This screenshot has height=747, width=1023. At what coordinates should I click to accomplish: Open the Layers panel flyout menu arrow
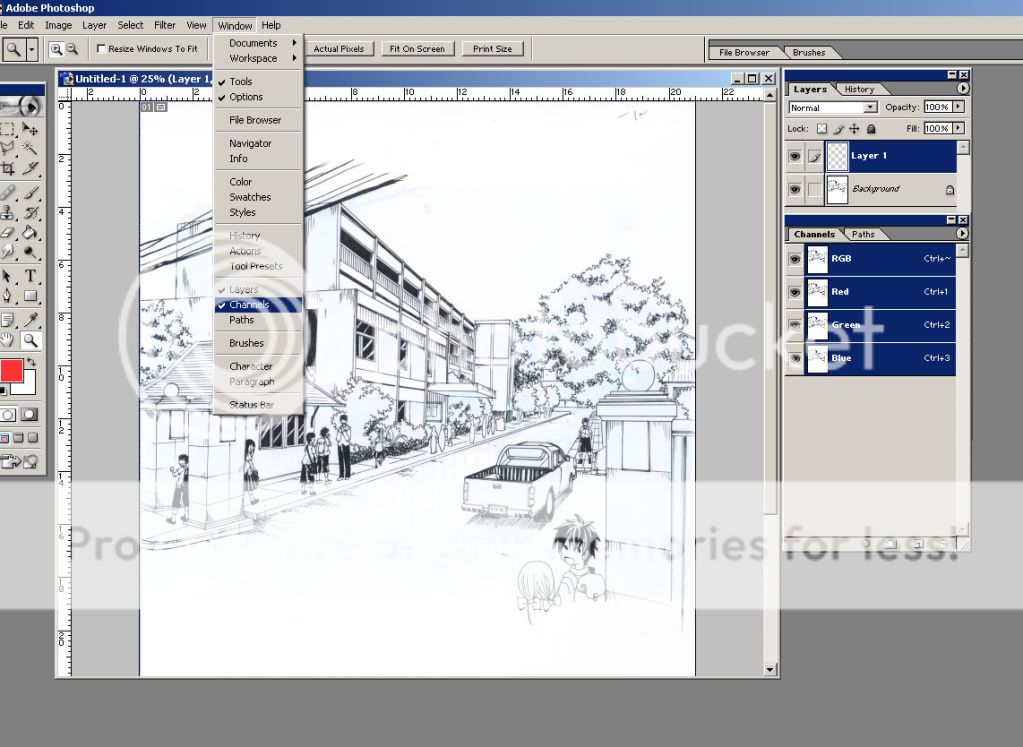(x=962, y=88)
